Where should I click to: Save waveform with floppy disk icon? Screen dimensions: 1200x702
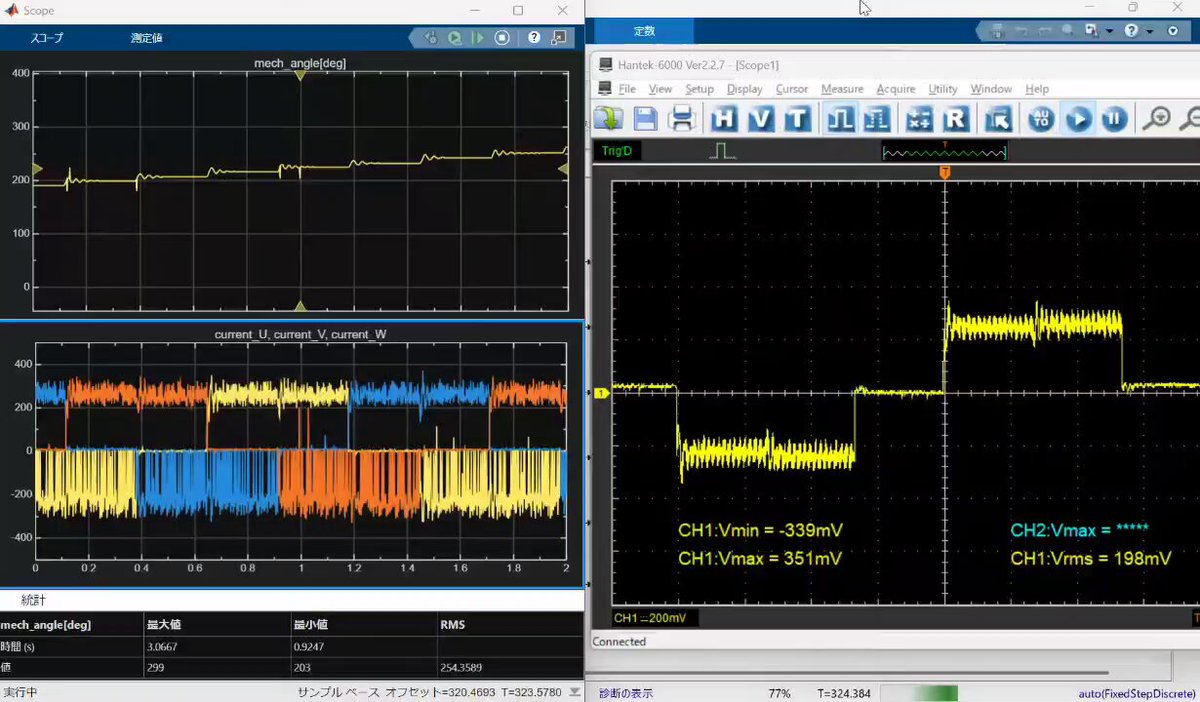(645, 119)
